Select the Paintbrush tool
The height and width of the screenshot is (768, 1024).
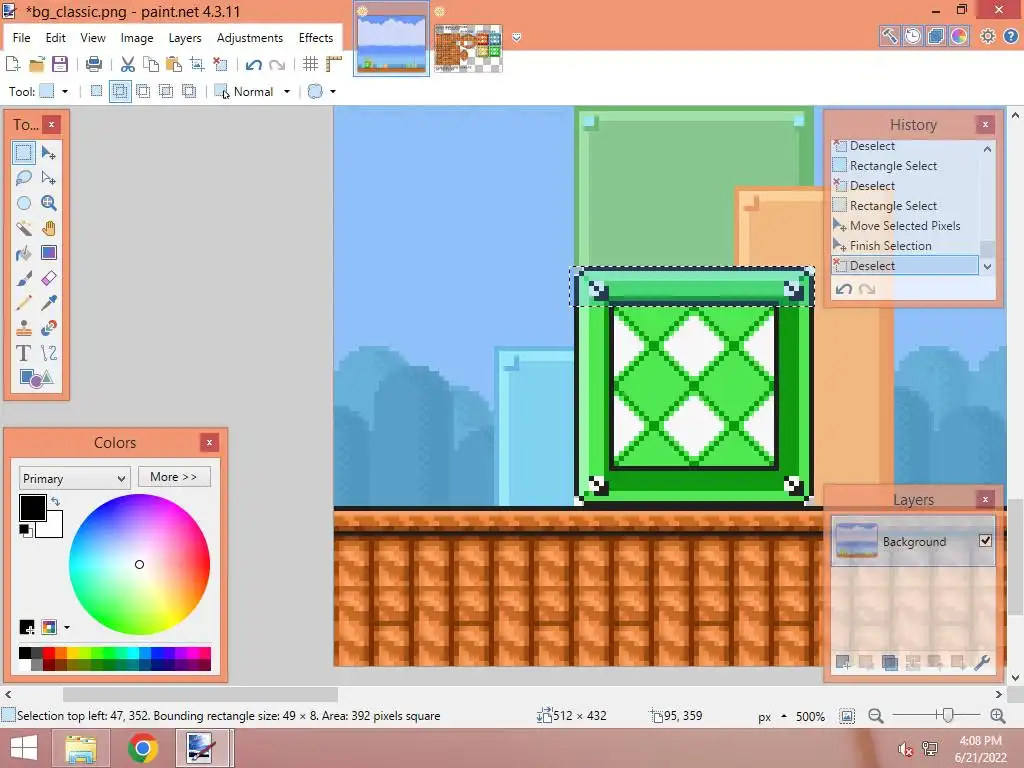coord(24,278)
